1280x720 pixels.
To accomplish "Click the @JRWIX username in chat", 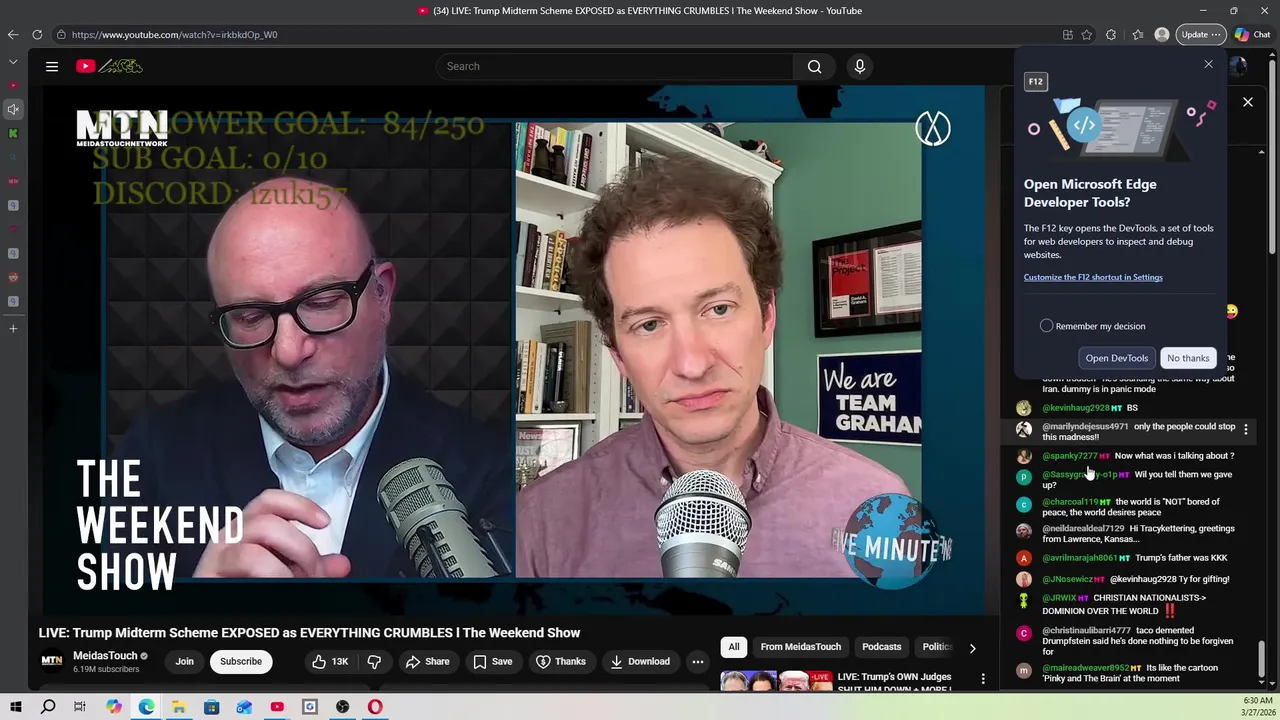I will coord(1059,598).
